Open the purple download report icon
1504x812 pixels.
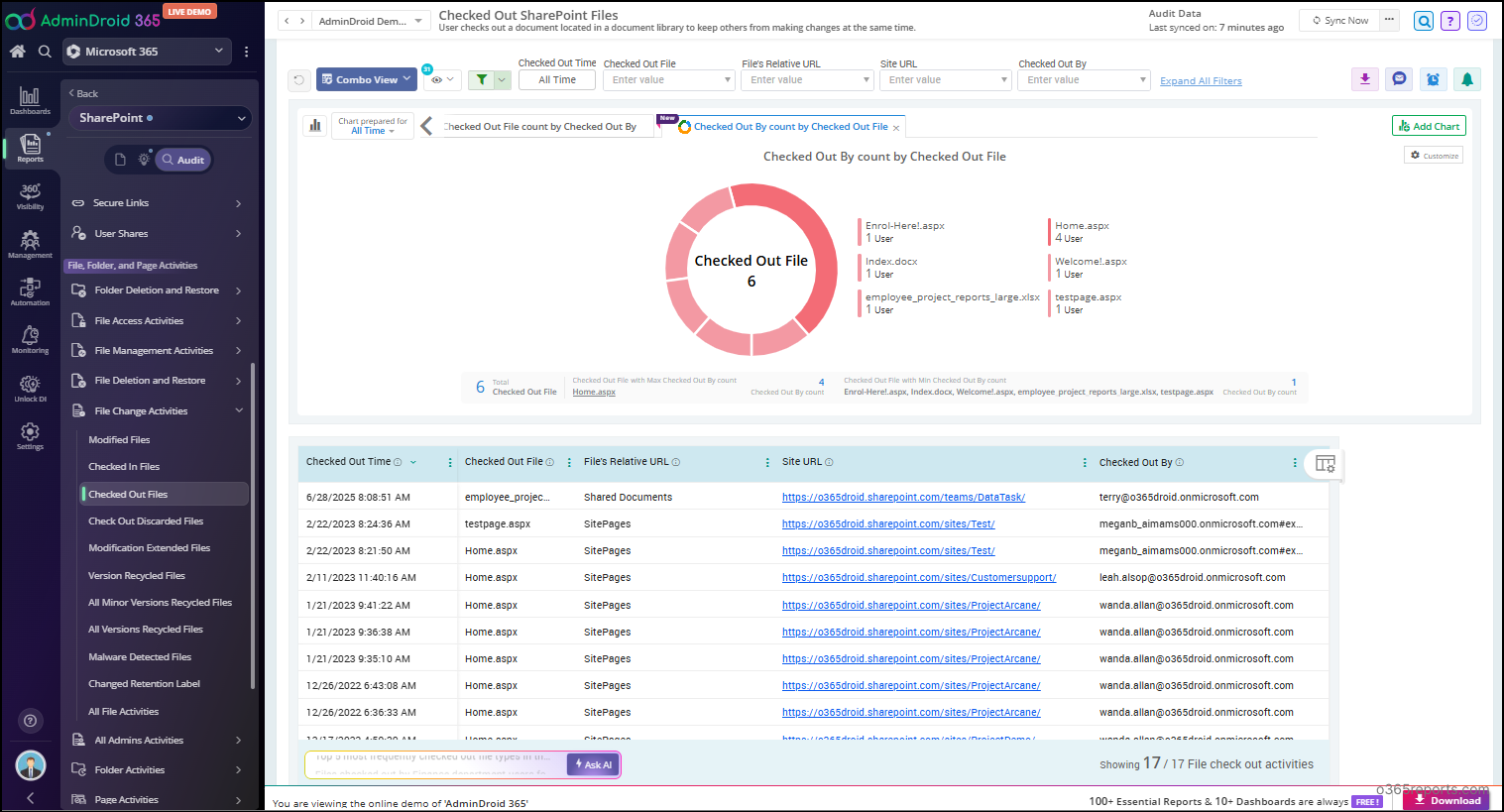pyautogui.click(x=1365, y=79)
